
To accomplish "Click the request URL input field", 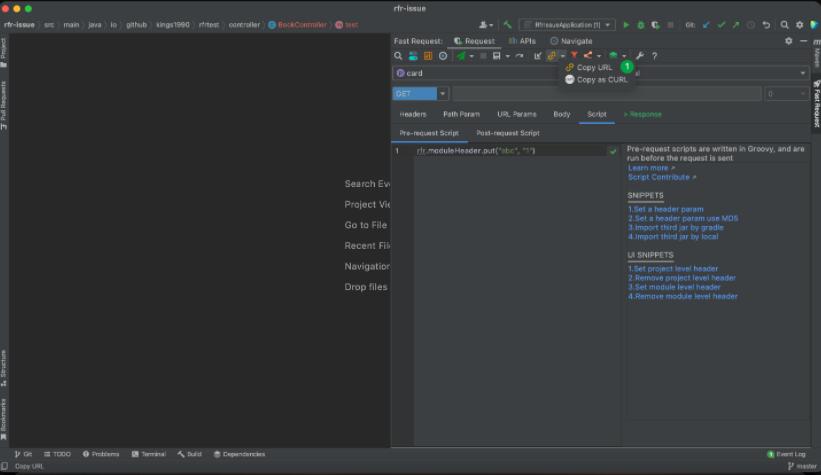I will [x=606, y=94].
